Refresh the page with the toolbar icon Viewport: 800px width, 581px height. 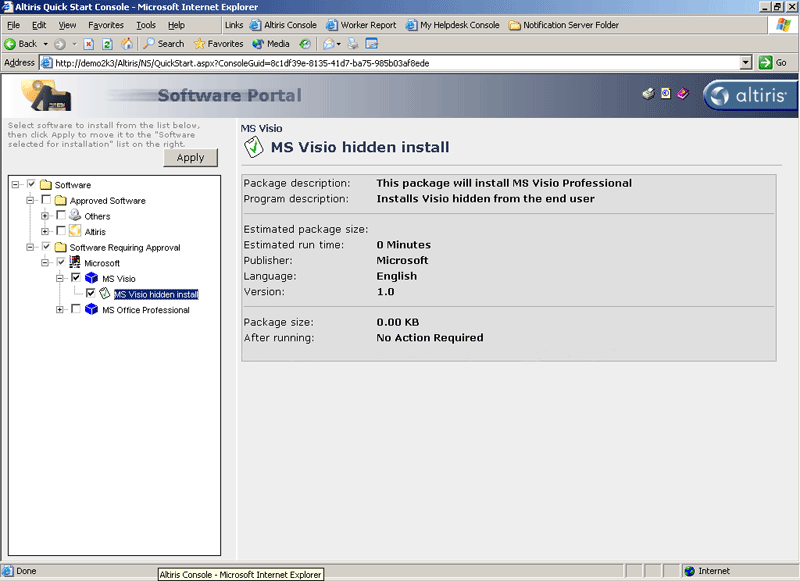pyautogui.click(x=107, y=44)
